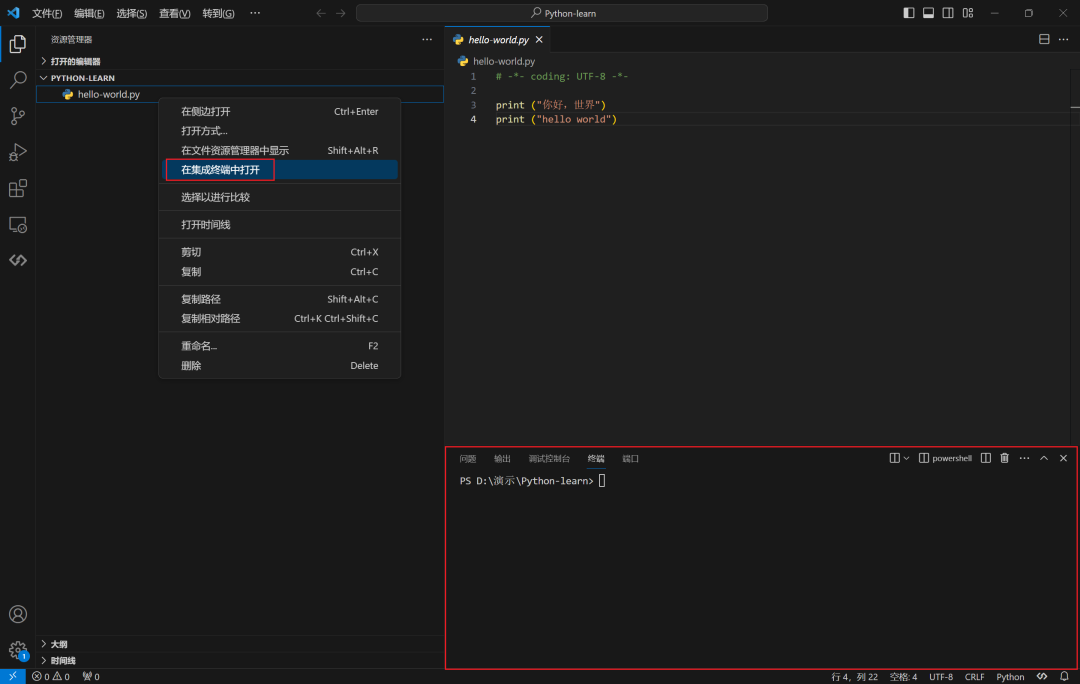Viewport: 1080px width, 684px height.
Task: Choose Open to the Side menu item
Action: (280, 112)
